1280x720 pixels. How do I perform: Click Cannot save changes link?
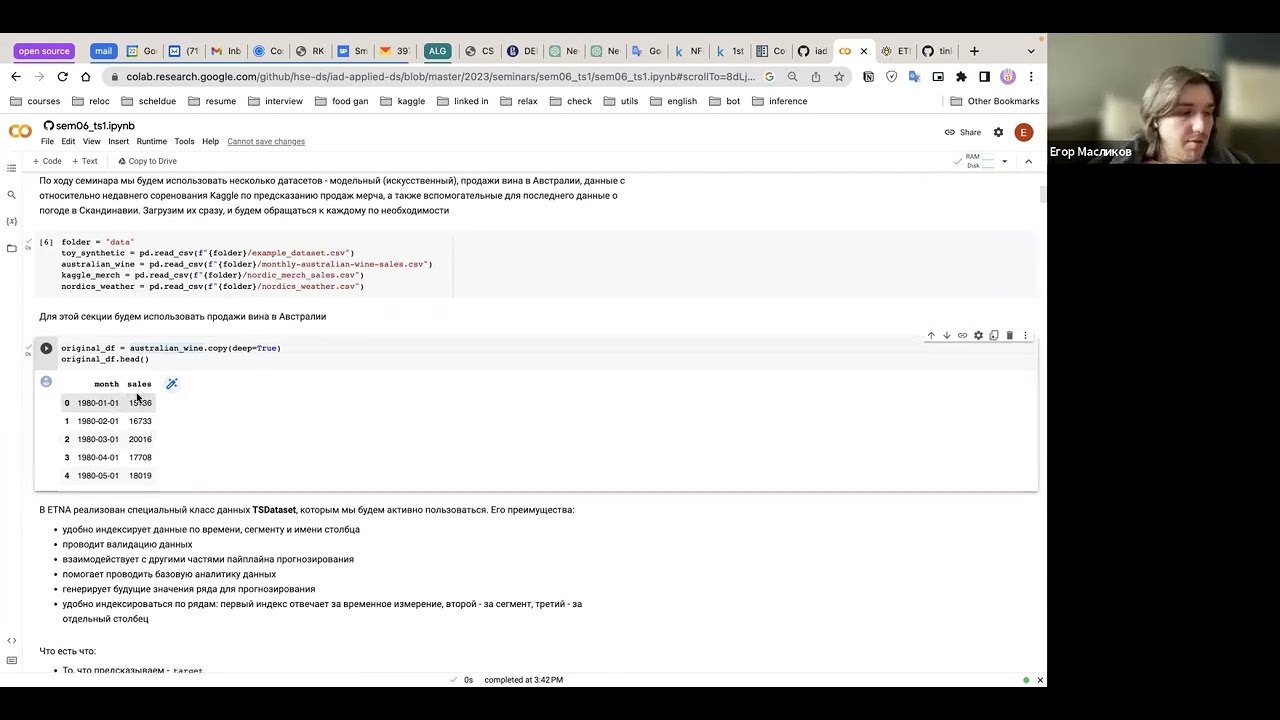click(266, 142)
